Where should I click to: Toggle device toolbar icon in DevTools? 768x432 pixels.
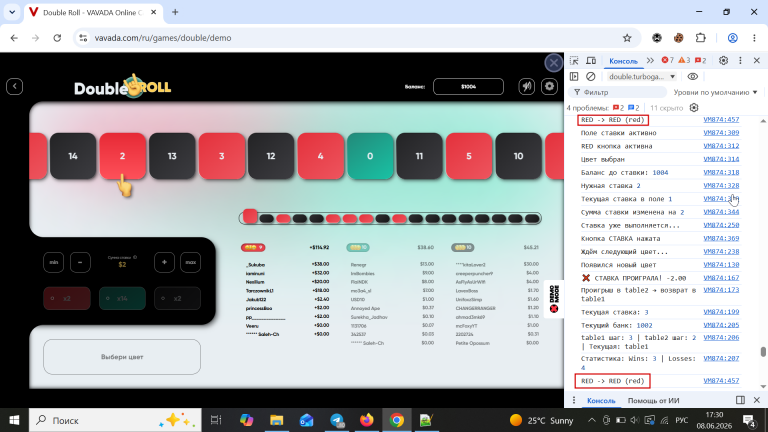click(x=591, y=61)
